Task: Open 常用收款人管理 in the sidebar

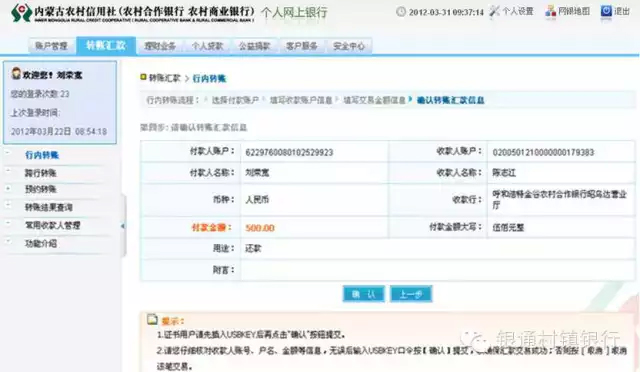Action: (53, 225)
